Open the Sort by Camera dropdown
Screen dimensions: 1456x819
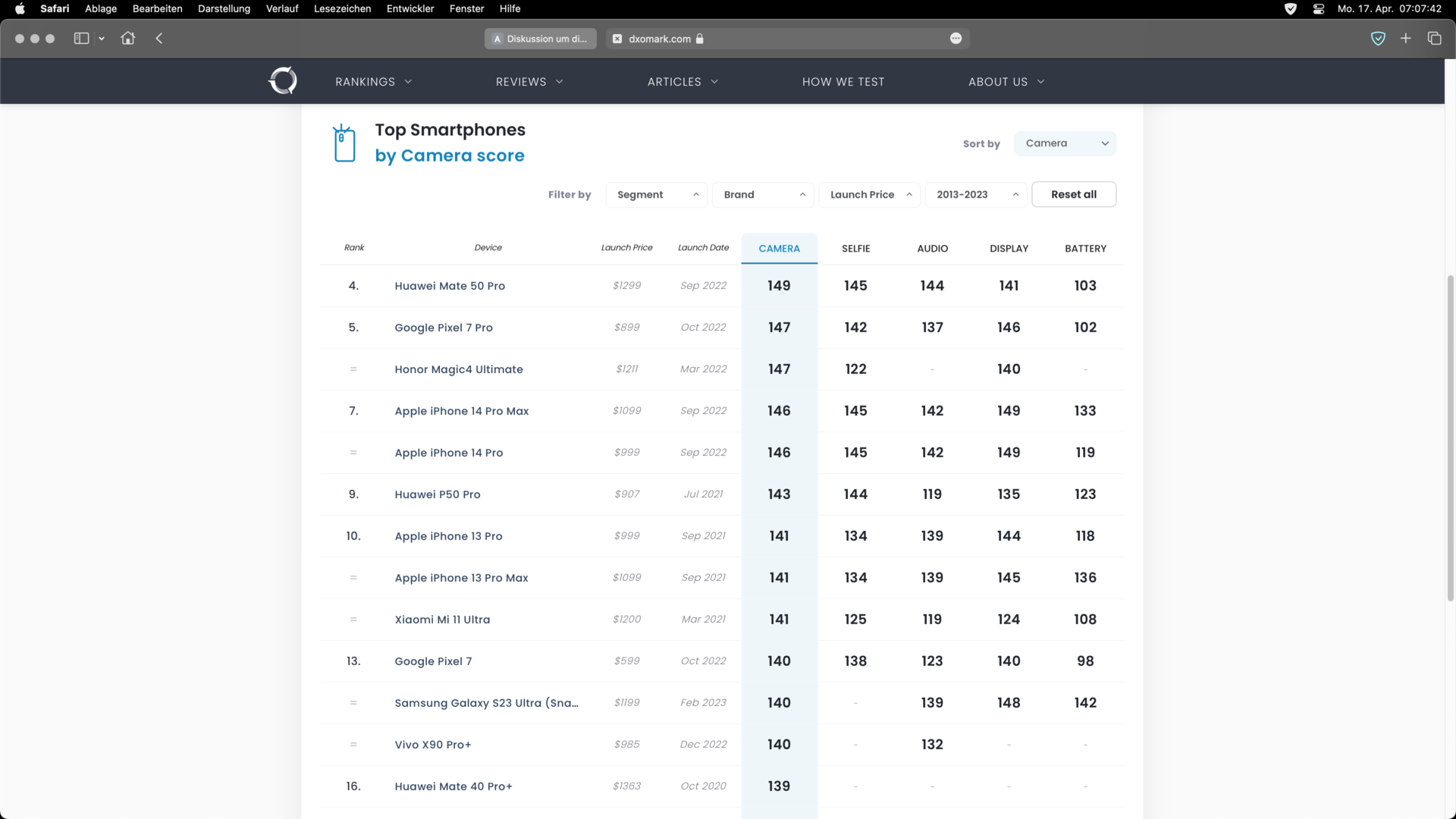1065,143
